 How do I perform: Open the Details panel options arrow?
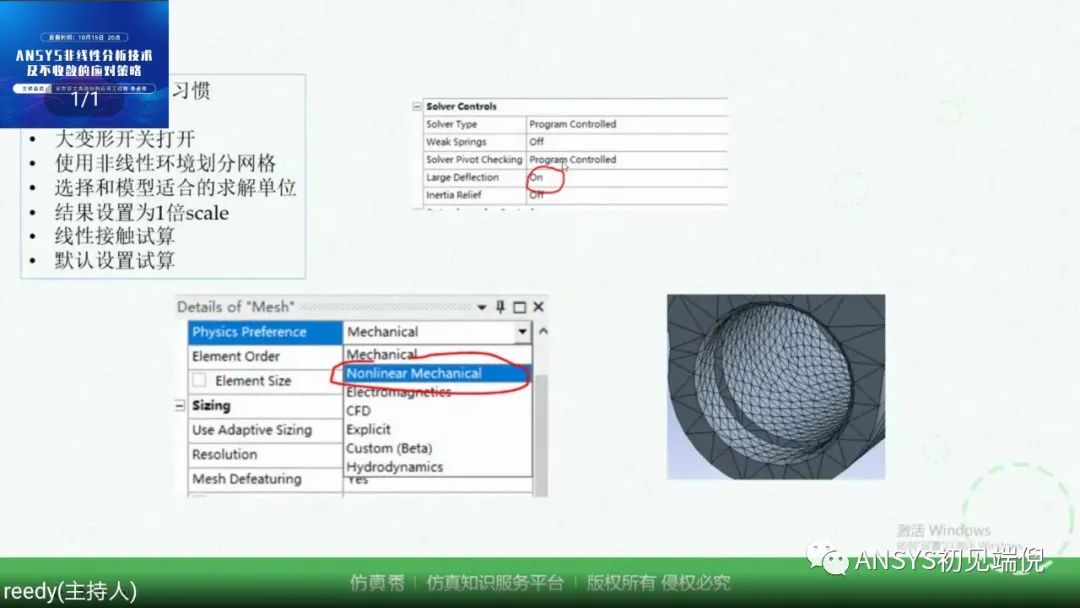click(x=481, y=307)
